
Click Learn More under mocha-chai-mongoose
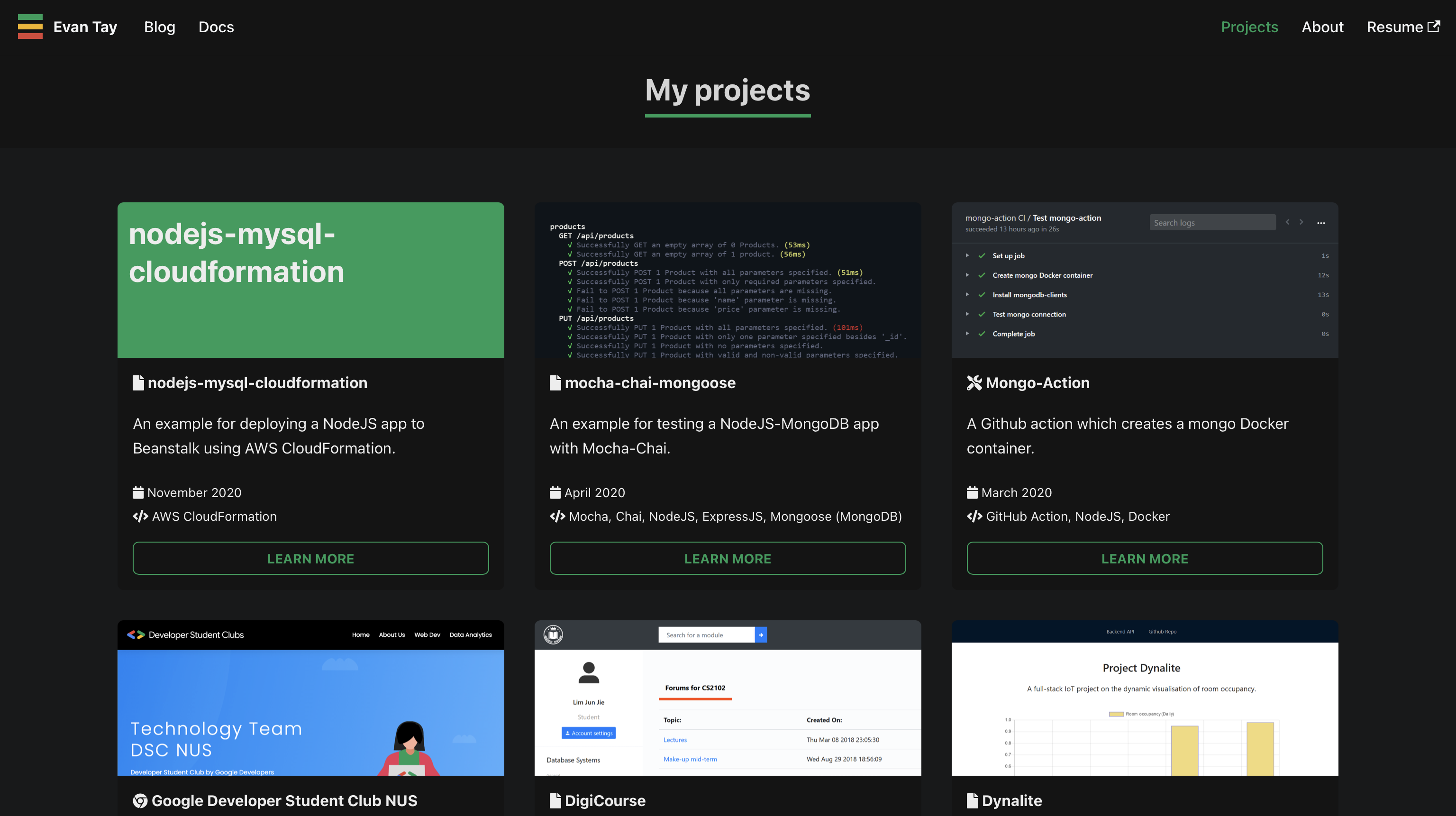pyautogui.click(x=728, y=558)
